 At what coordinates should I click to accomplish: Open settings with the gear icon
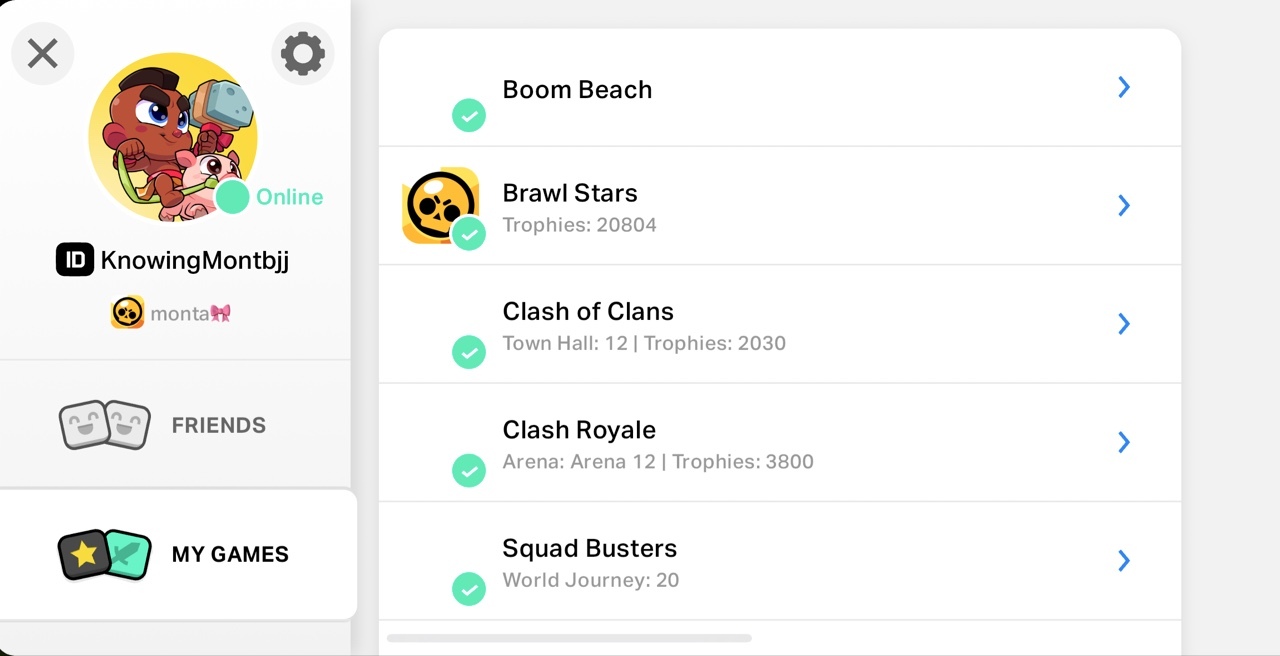pos(302,53)
